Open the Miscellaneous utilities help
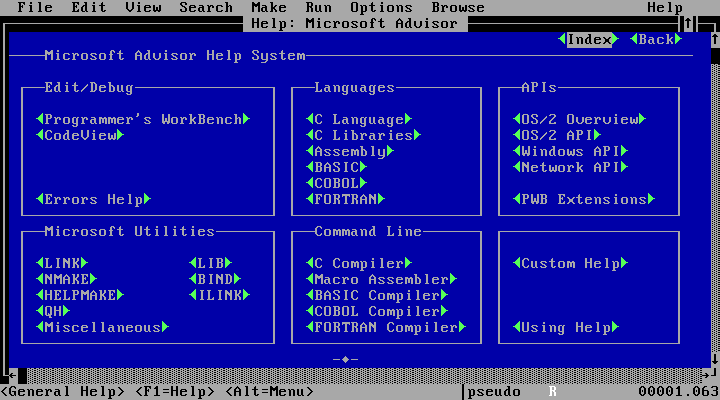 [102, 327]
